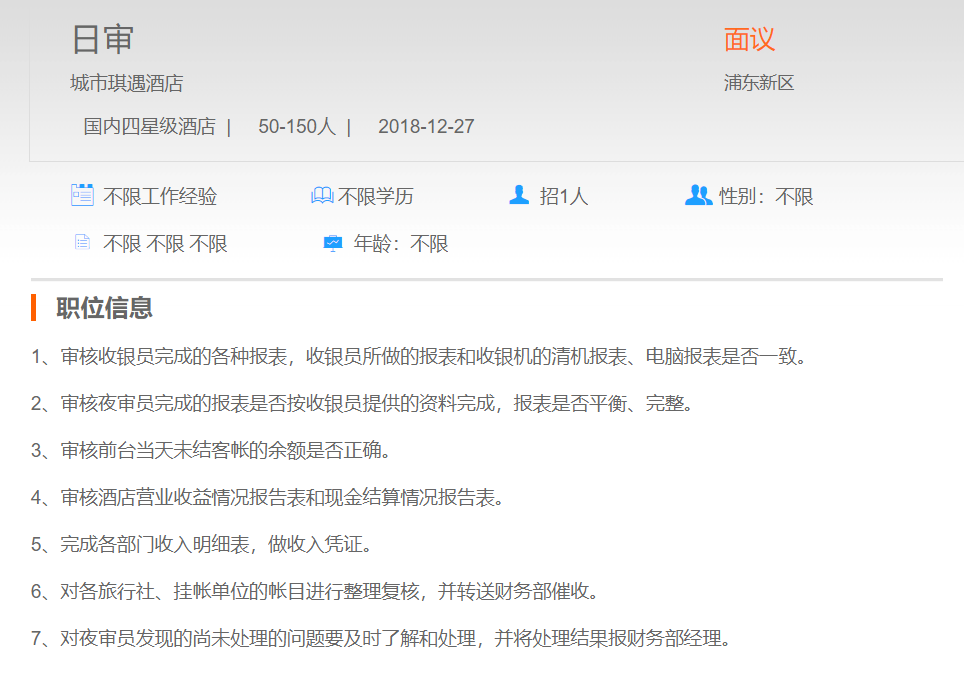Click the 50-150人 company size label
The width and height of the screenshot is (964, 682).
pos(297,127)
